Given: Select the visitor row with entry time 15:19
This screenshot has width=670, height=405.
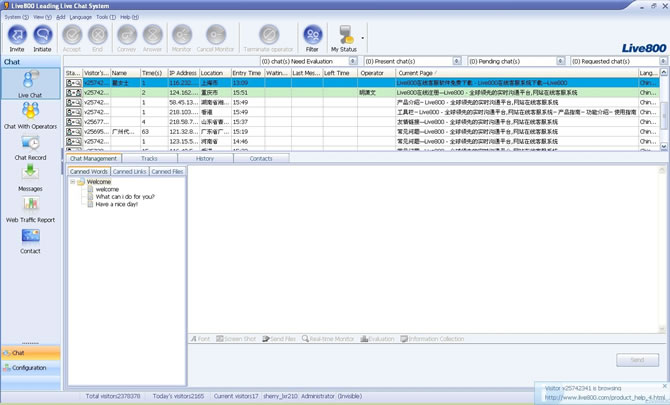Looking at the screenshot, I should pos(362,132).
